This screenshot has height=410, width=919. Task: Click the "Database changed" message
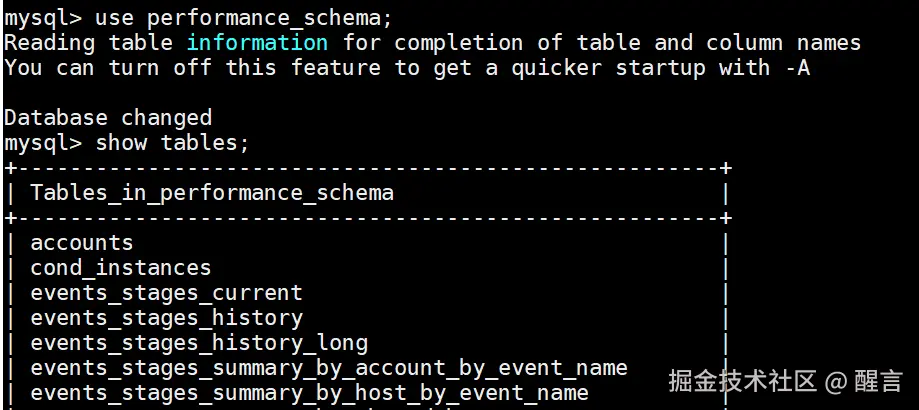108,118
